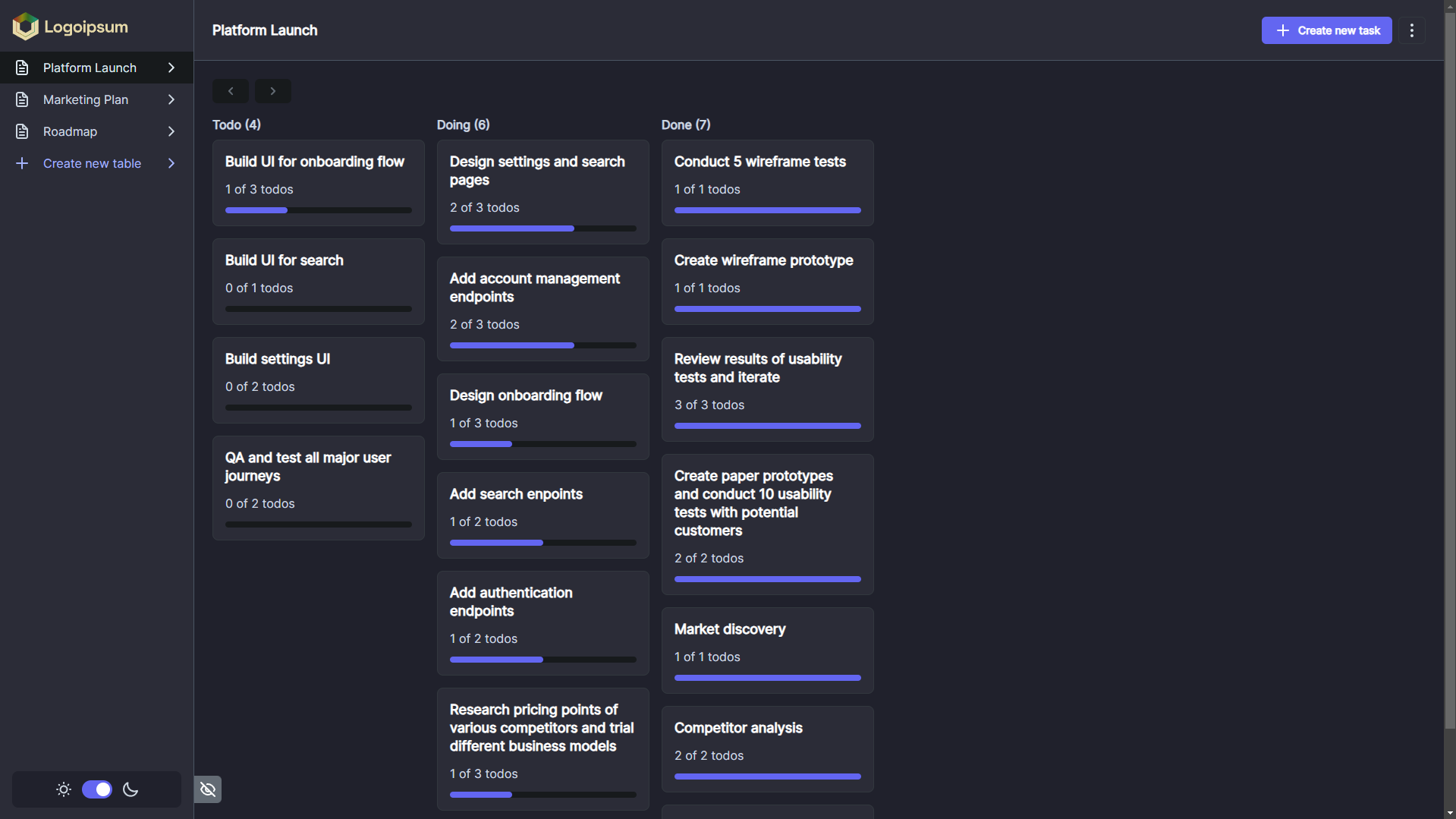
Task: Click '3 of 3 todos' text
Action: coord(709,405)
